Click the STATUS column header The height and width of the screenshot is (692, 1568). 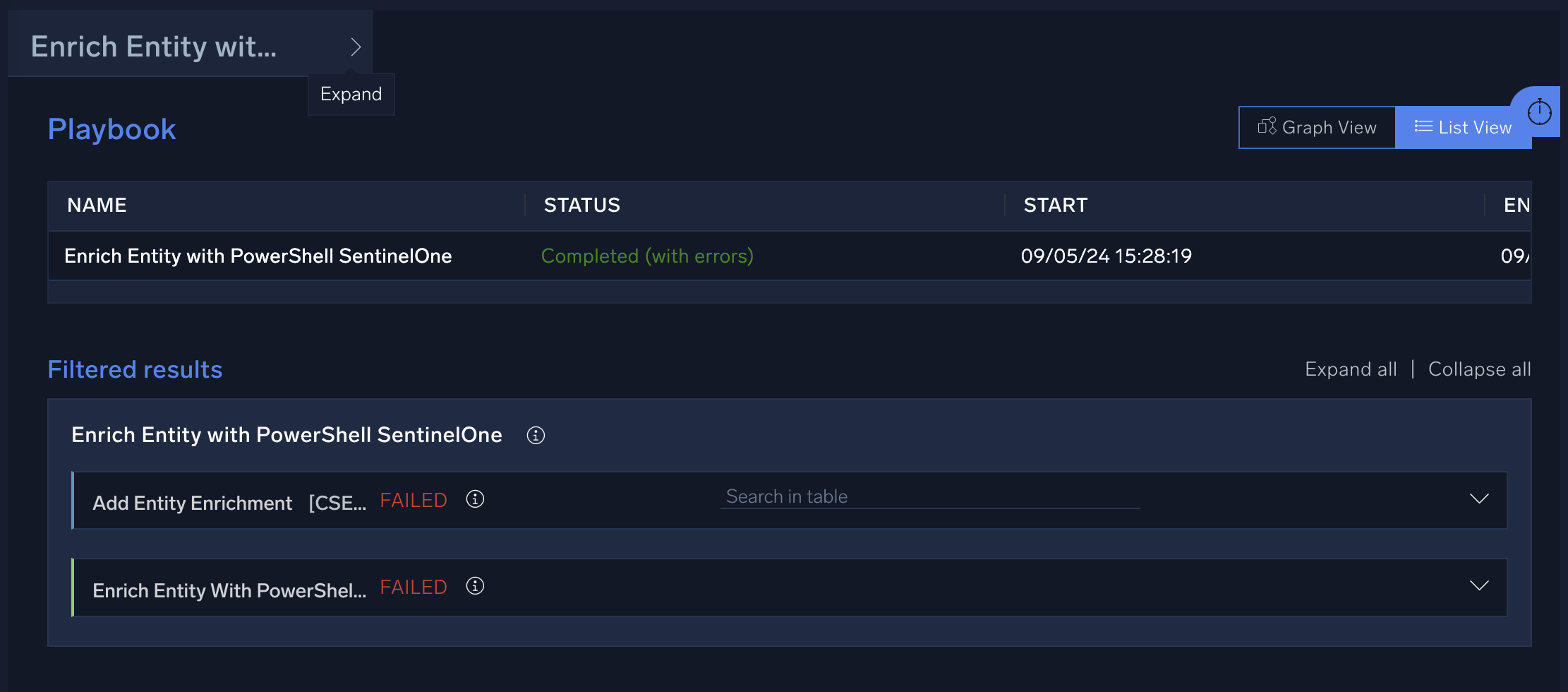581,205
